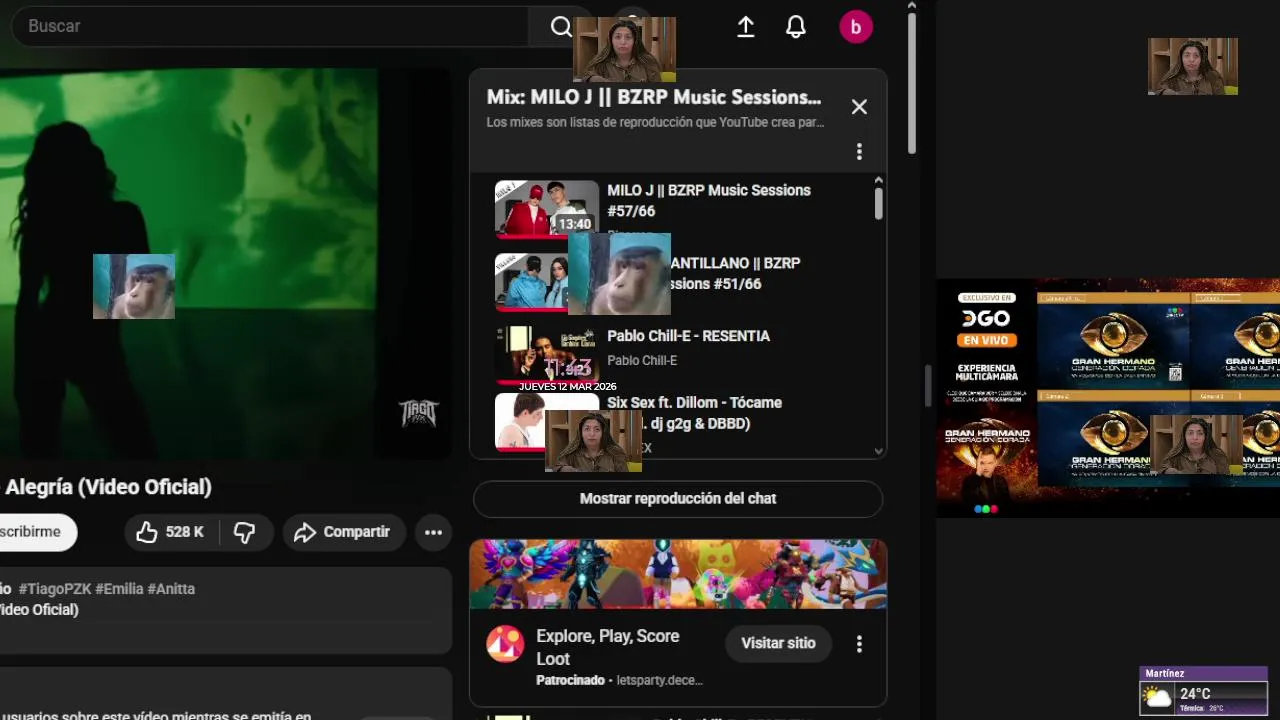Dislike the video with thumbs-down
The height and width of the screenshot is (720, 1280).
click(245, 533)
